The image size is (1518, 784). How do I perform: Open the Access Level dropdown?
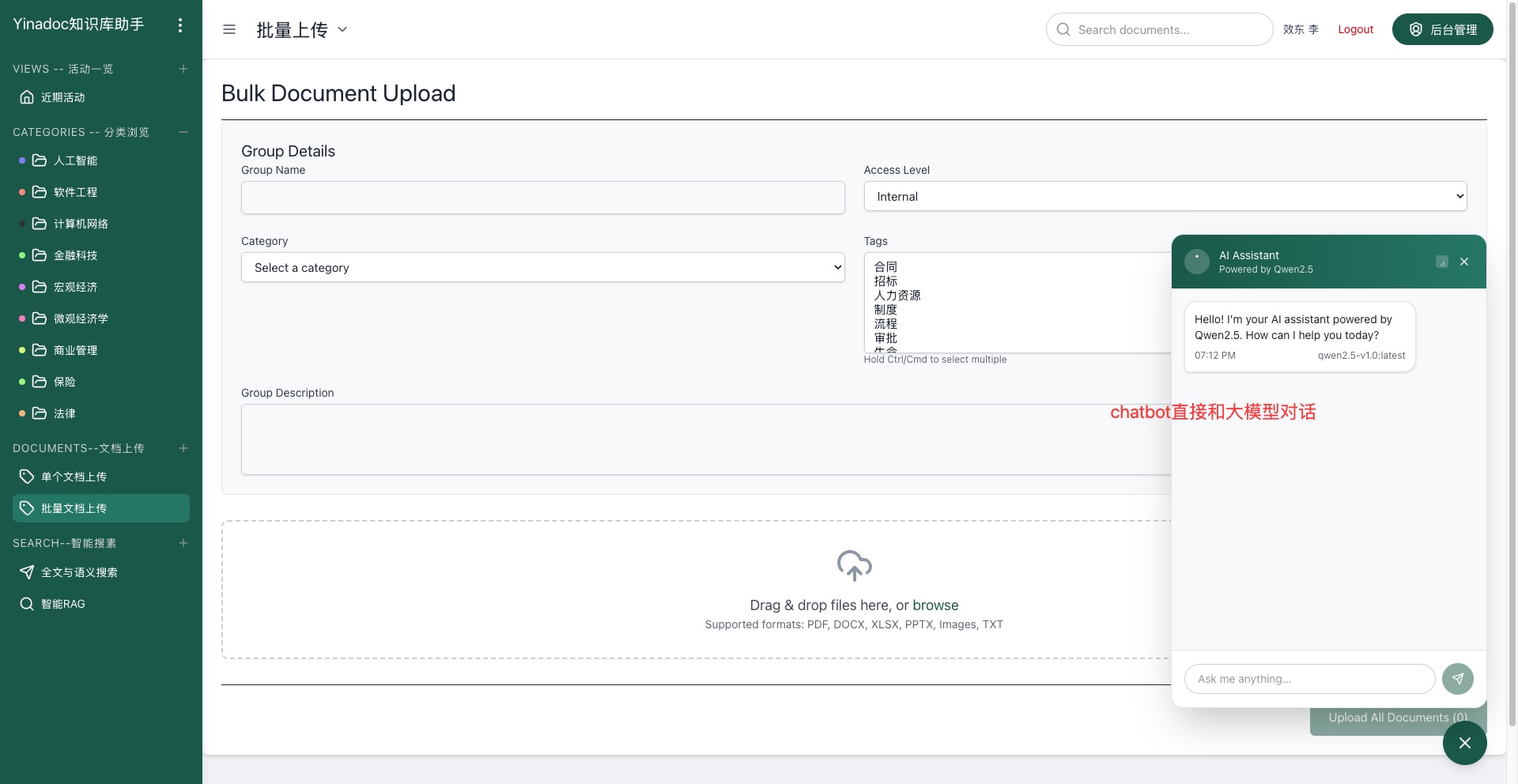(x=1165, y=196)
